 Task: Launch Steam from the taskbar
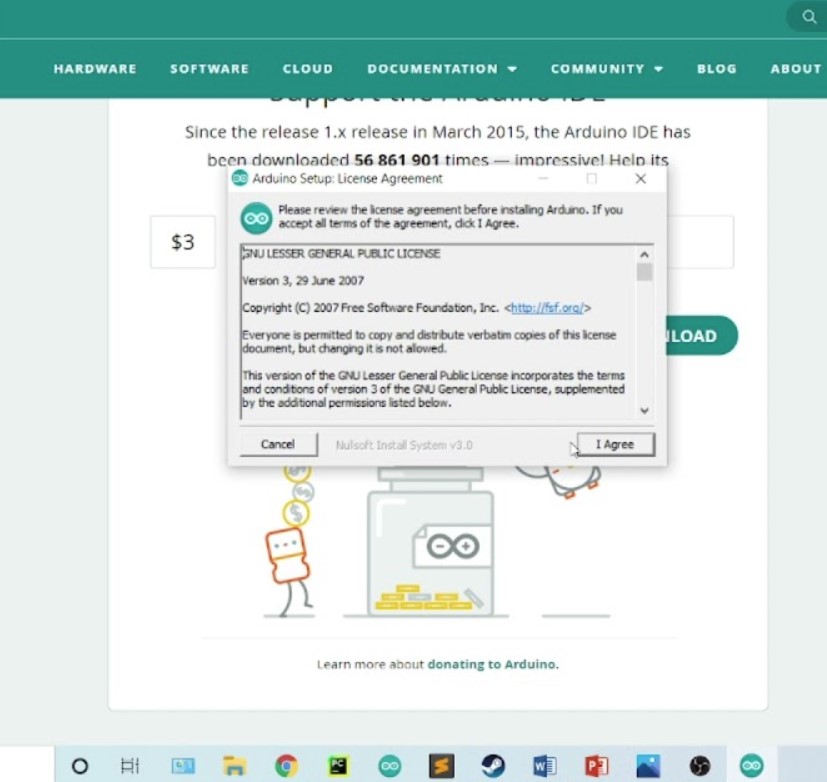pos(493,766)
